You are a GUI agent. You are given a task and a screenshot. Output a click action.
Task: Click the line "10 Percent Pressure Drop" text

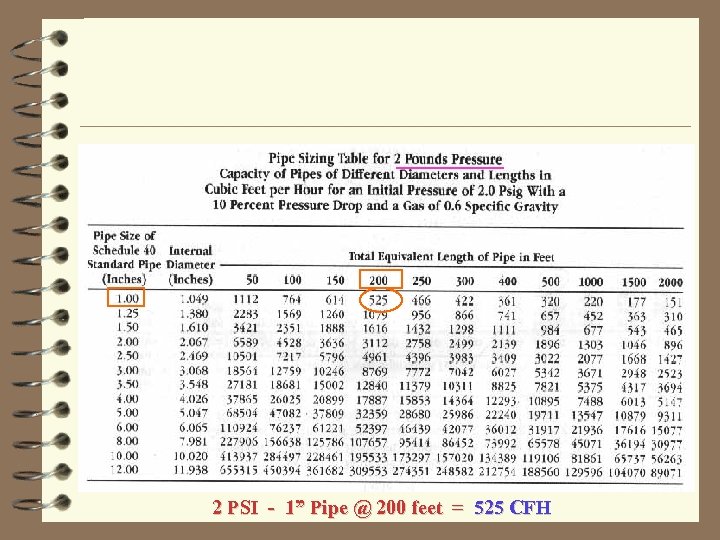(x=385, y=205)
